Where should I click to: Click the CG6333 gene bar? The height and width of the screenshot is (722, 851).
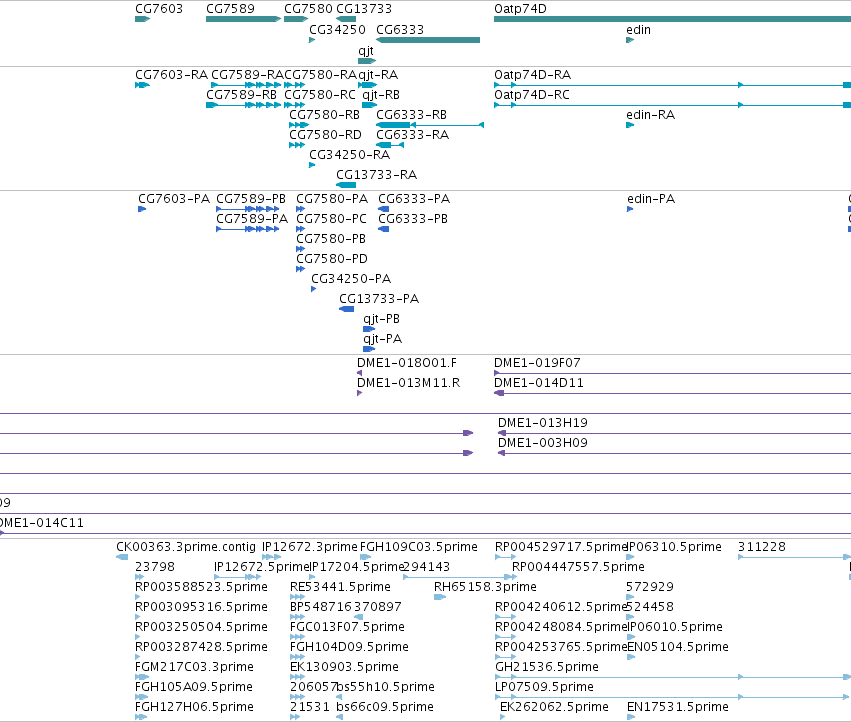coord(428,40)
